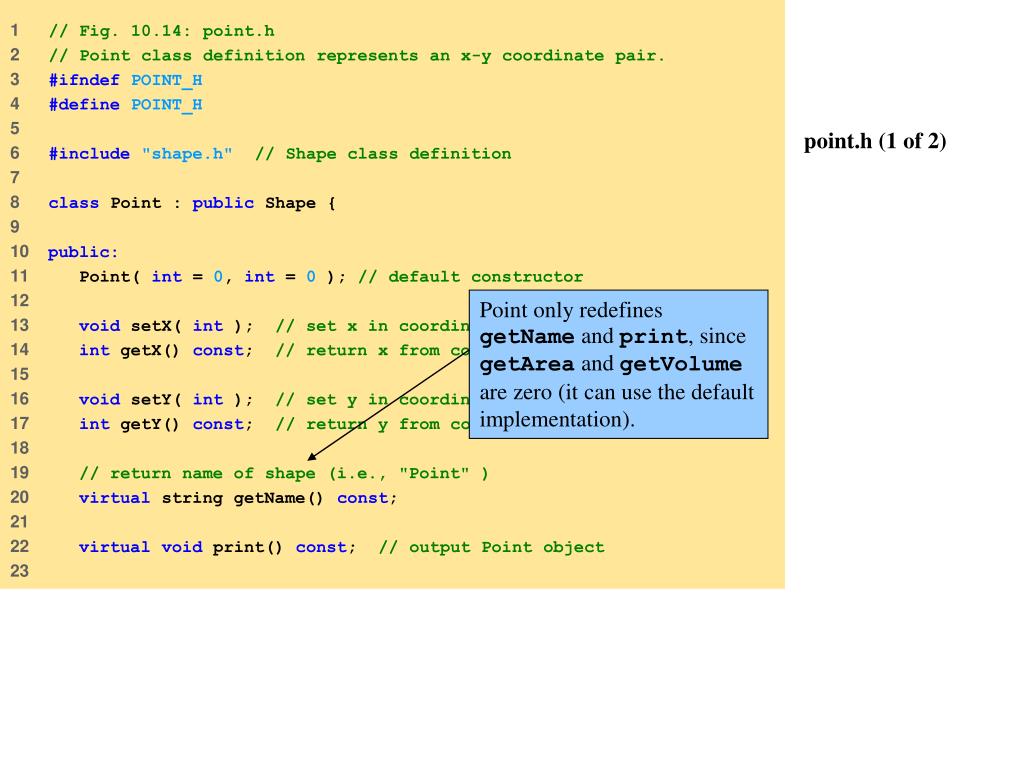Click the 'class Point : public Shape {' line
This screenshot has height=768, width=1024.
click(192, 203)
